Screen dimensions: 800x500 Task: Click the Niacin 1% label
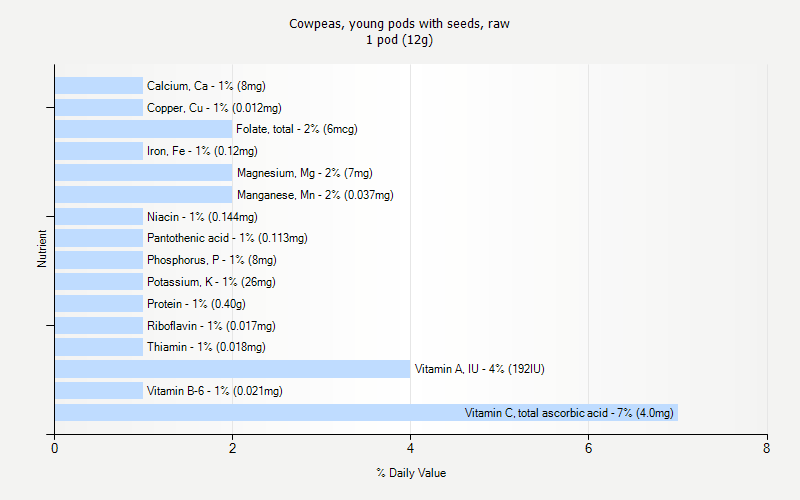[202, 217]
